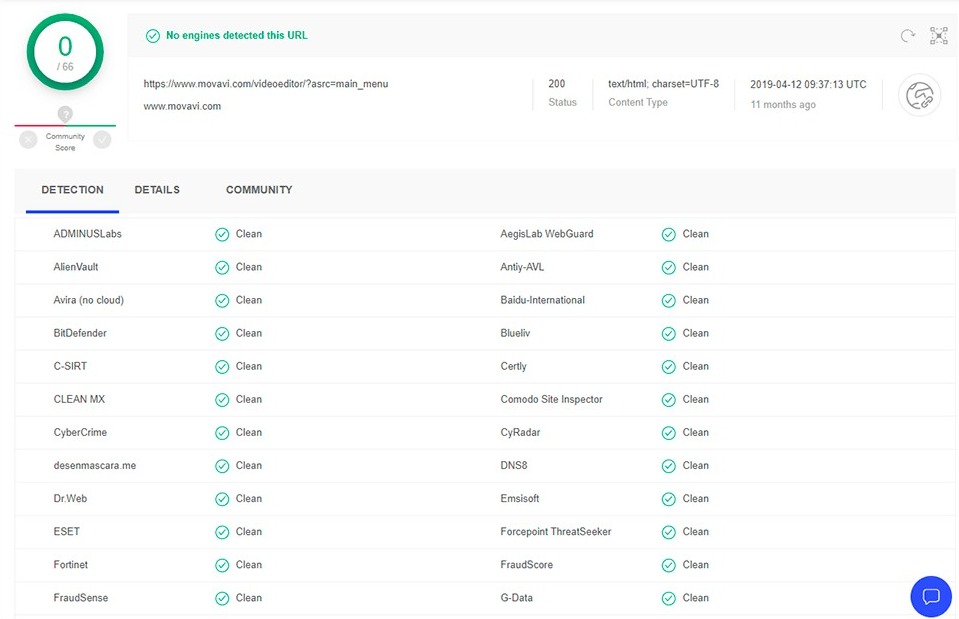Screen dimensions: 959x619
Task: Click the Comodo Site Inspector entry
Action: [551, 399]
